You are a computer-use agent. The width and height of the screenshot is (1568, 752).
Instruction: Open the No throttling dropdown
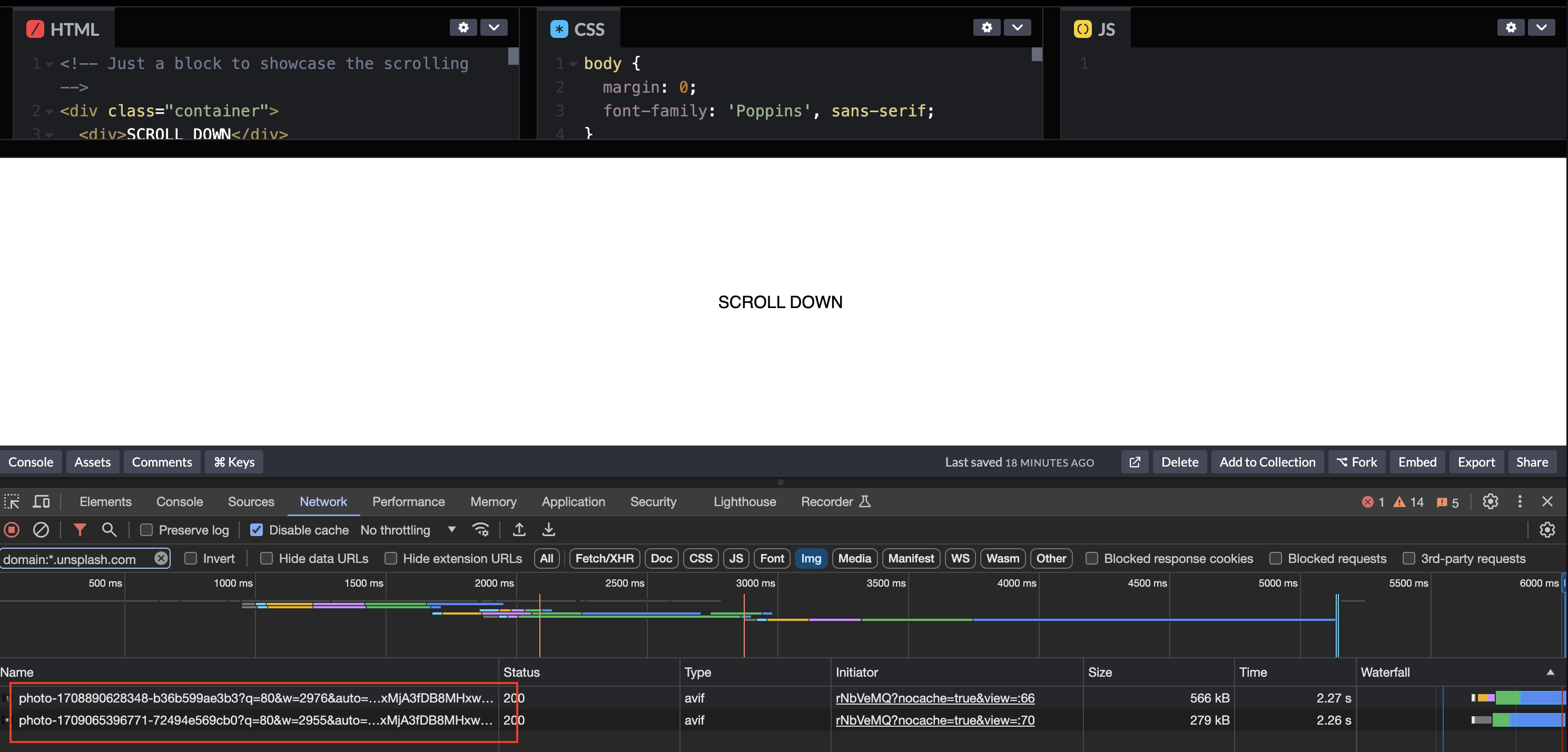tap(408, 530)
